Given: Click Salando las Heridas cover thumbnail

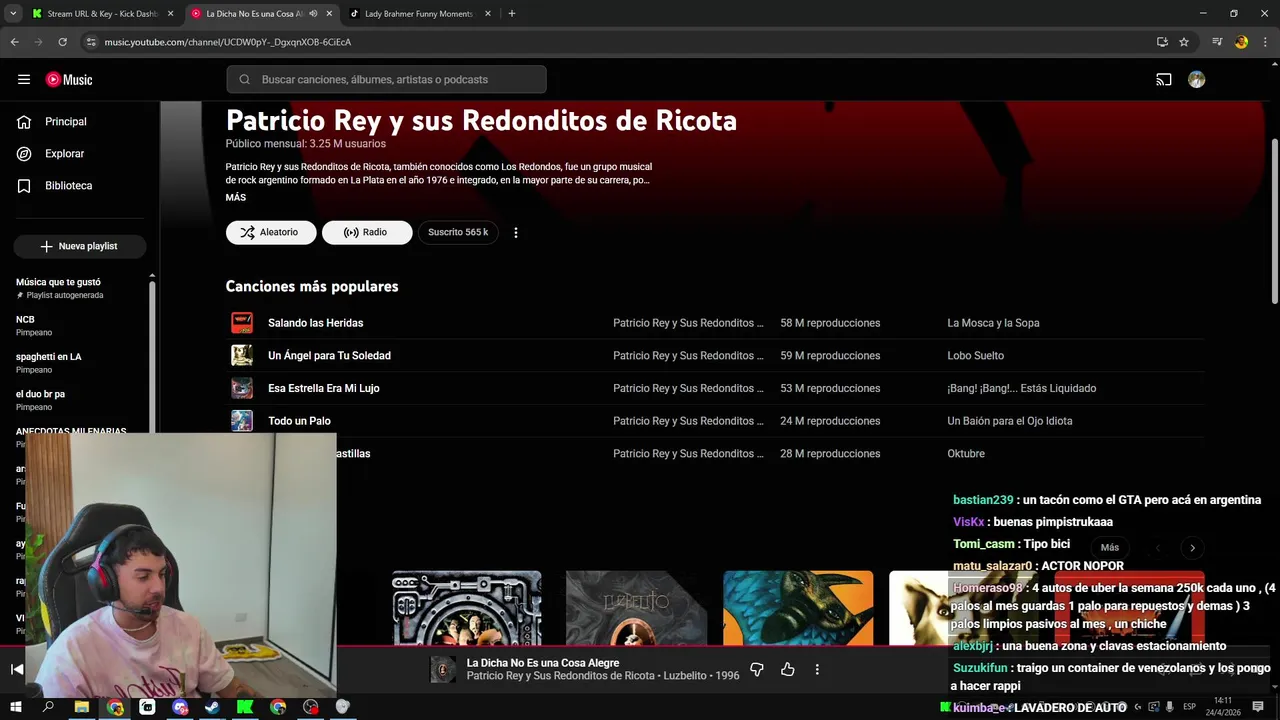Looking at the screenshot, I should pyautogui.click(x=242, y=323).
